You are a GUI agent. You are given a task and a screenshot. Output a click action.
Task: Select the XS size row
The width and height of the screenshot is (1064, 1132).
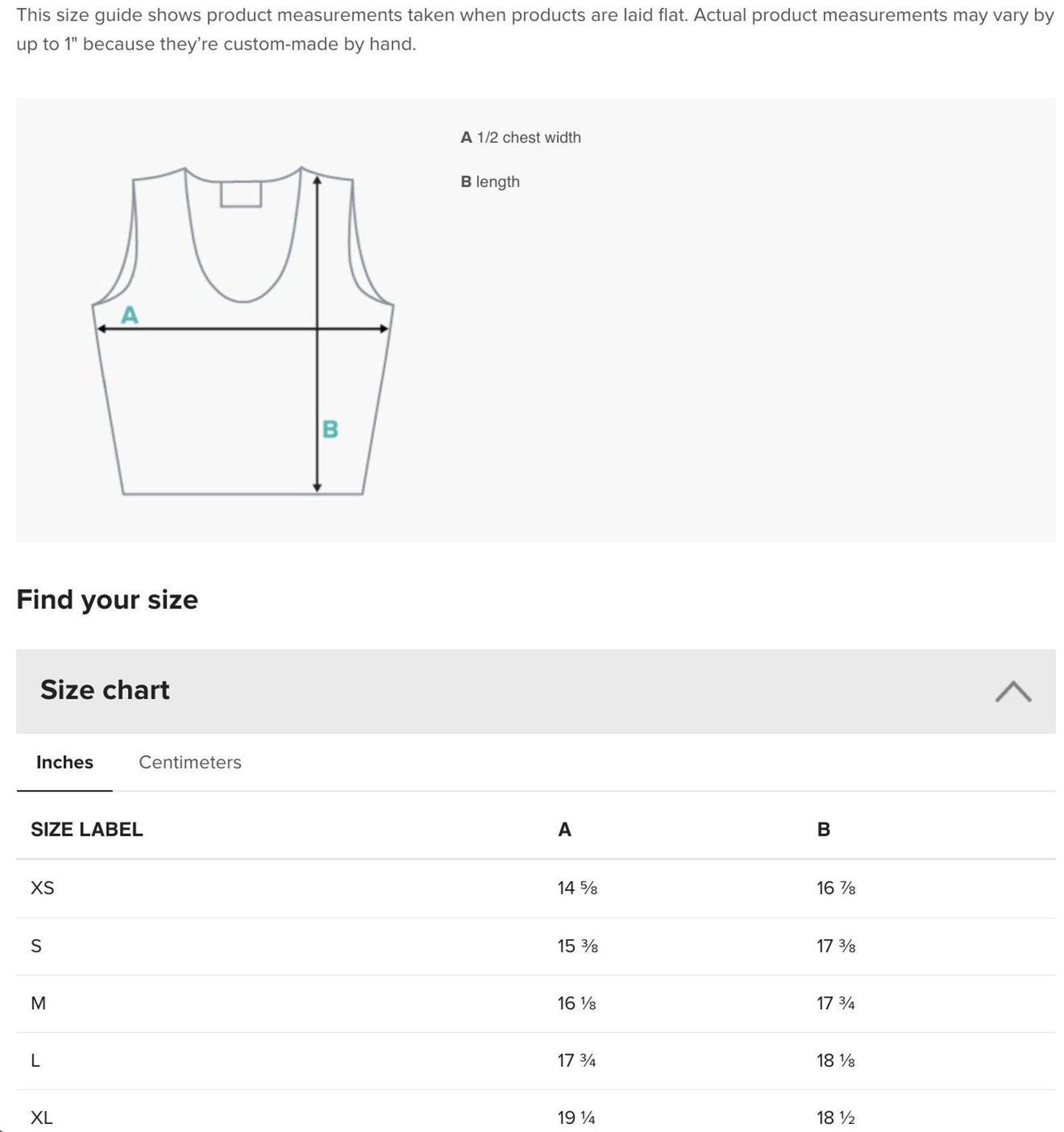click(x=43, y=888)
